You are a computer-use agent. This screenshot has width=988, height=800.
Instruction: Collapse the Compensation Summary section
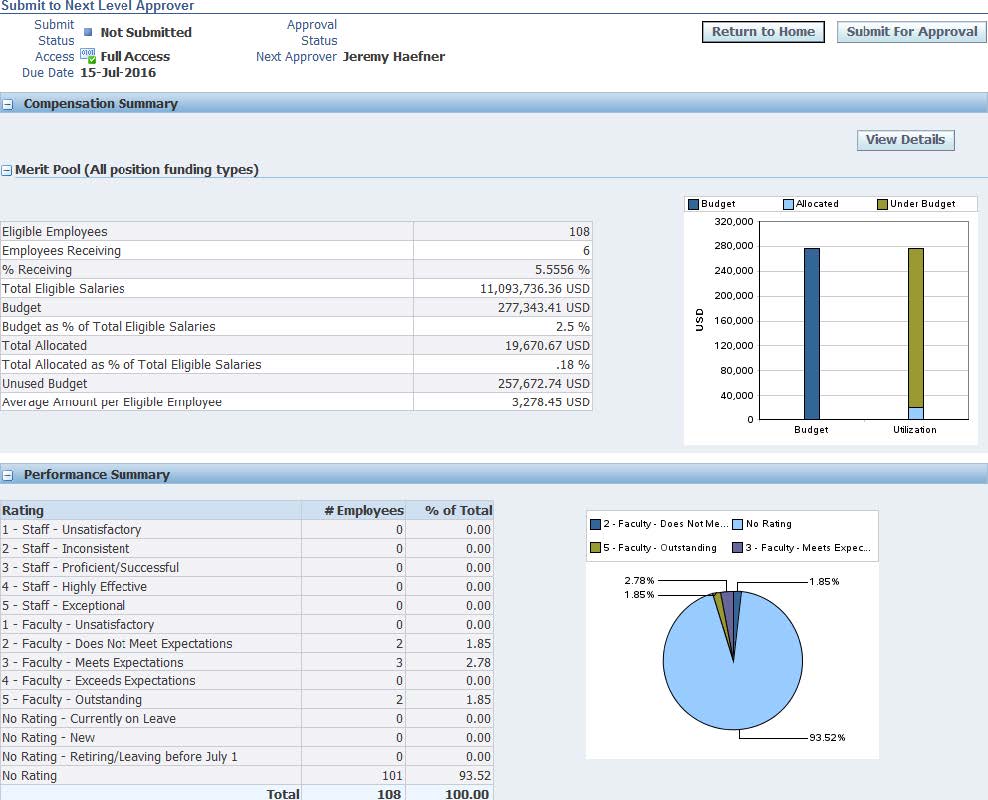pyautogui.click(x=8, y=104)
